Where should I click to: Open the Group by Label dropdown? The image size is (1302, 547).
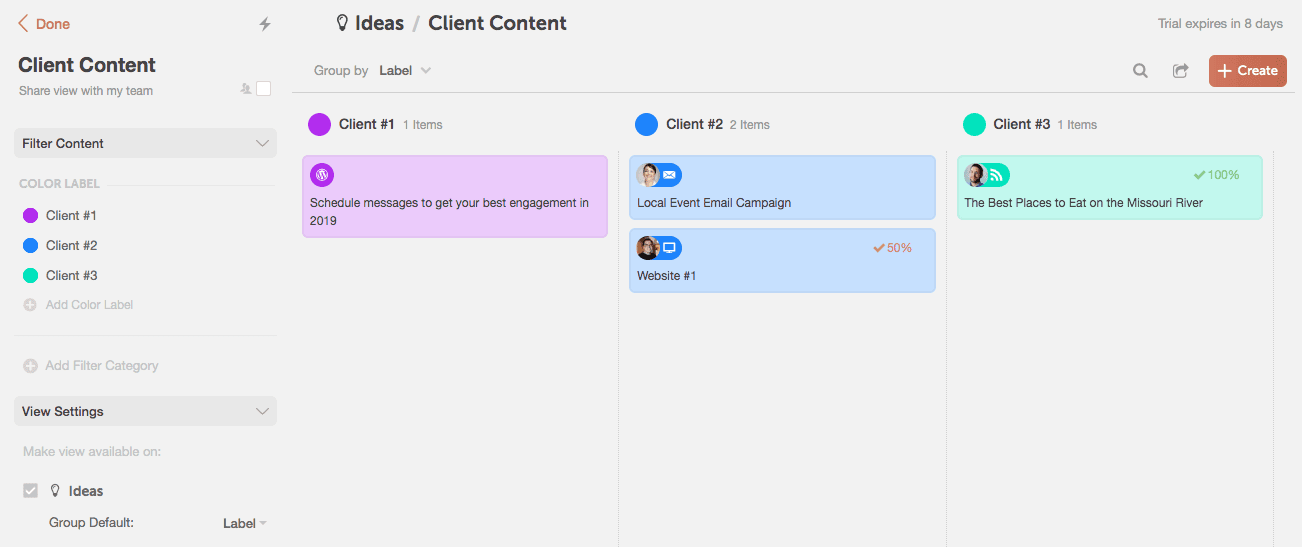click(x=405, y=71)
